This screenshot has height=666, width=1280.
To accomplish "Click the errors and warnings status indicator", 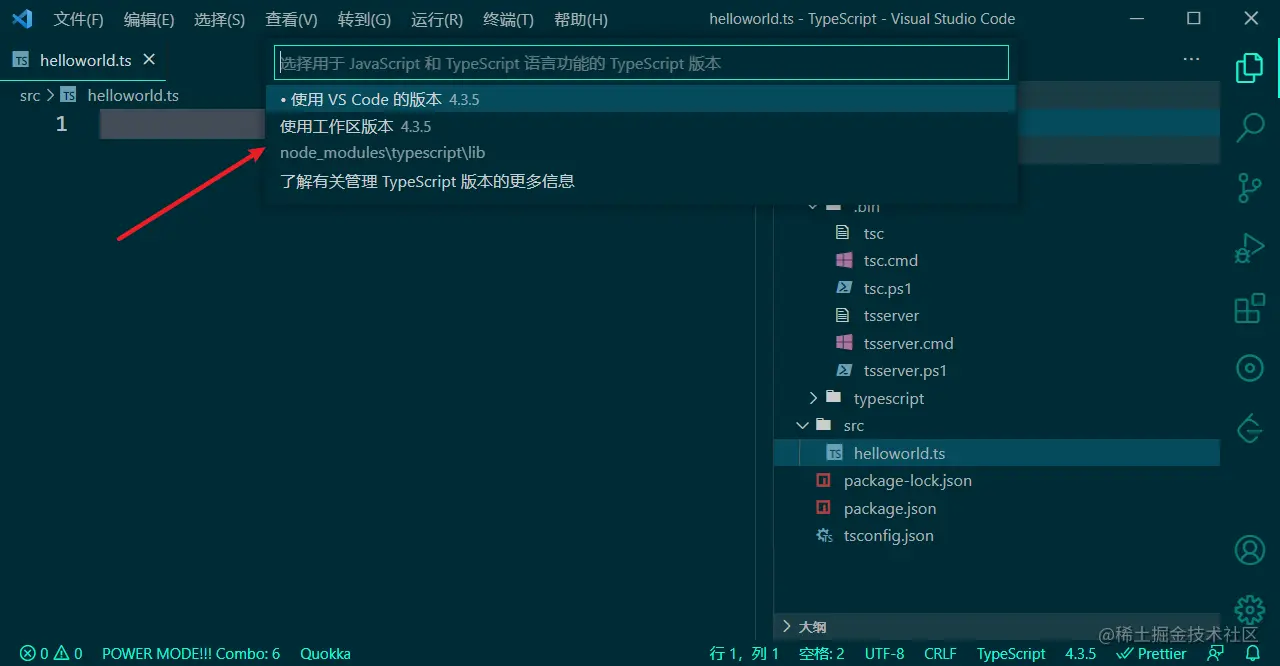I will click(x=51, y=654).
